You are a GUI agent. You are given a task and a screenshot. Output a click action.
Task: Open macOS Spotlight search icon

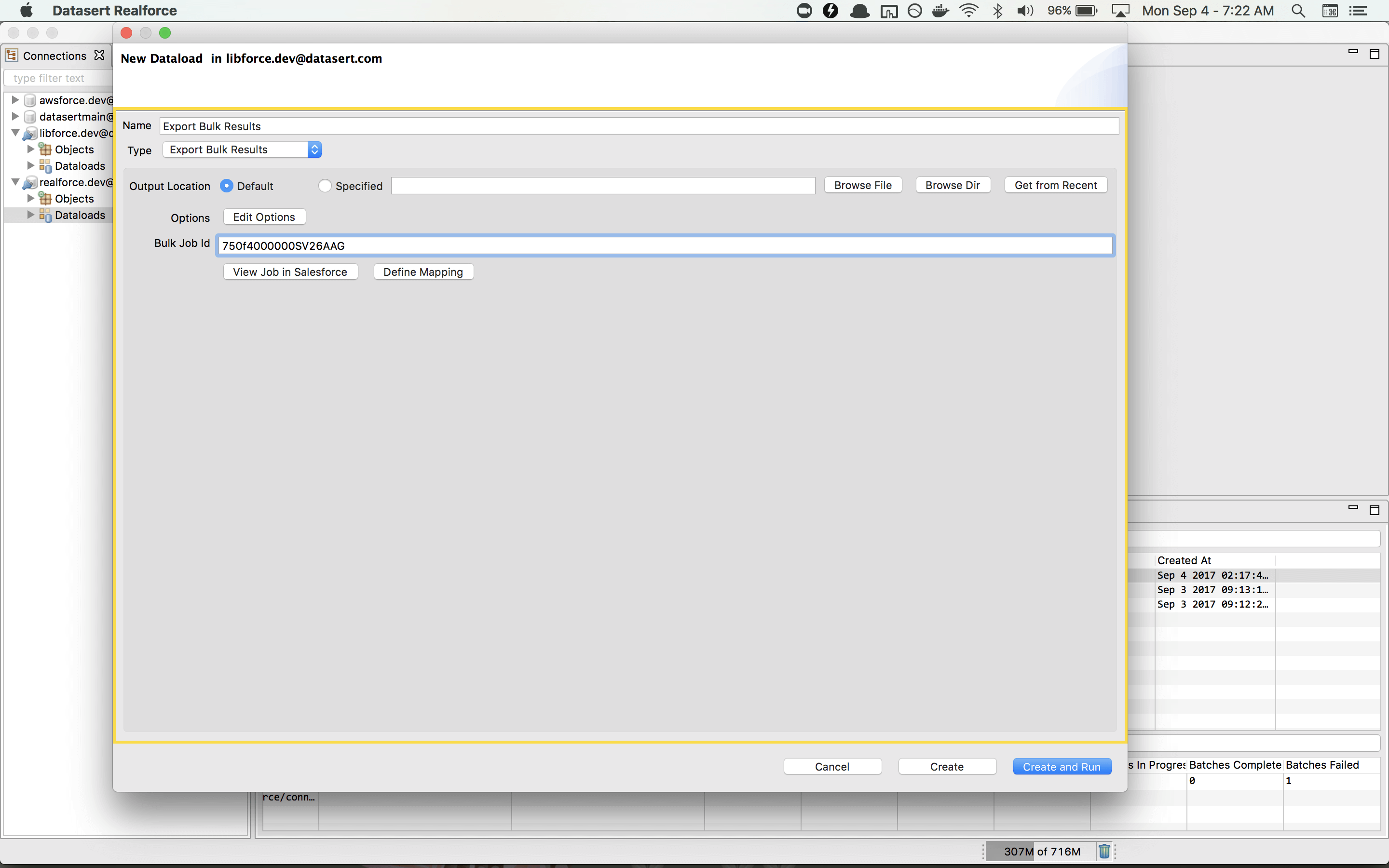pyautogui.click(x=1298, y=11)
